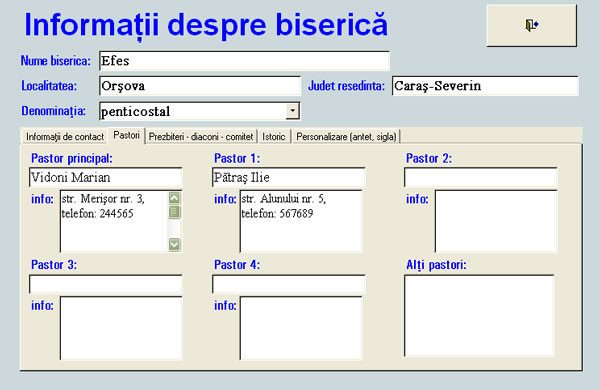Screen dimensions: 600x390
Task: Click scroll up arrow in Pastor principal info
Action: point(174,198)
